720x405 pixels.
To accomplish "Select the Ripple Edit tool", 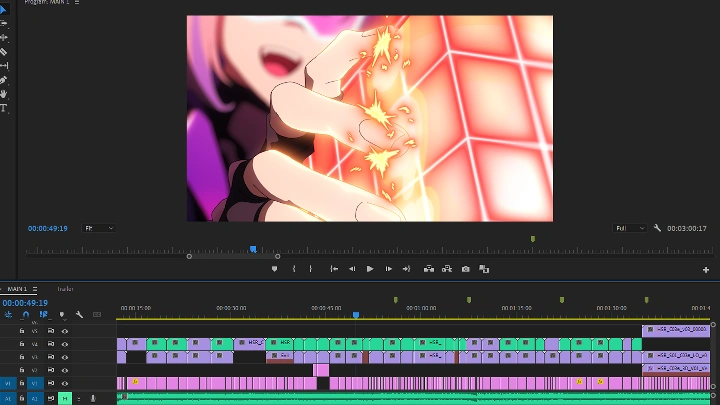I will [4, 38].
